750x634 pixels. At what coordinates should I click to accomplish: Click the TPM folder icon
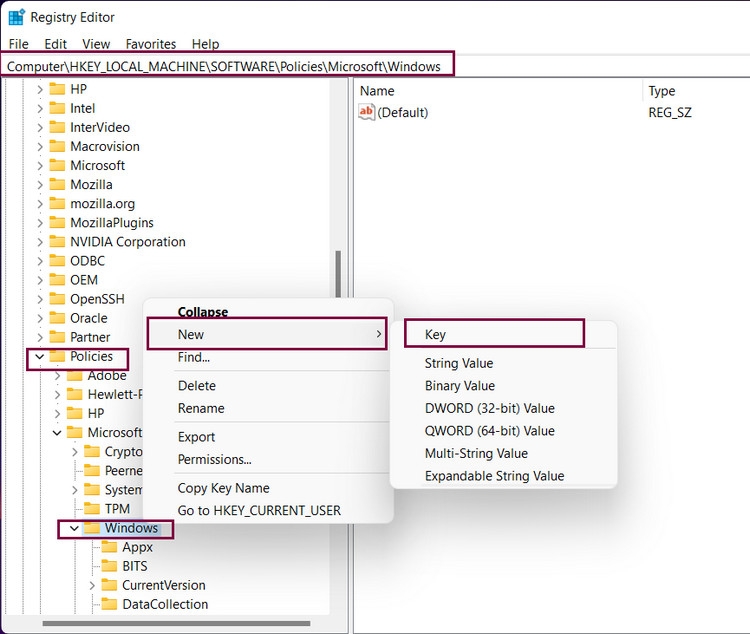pyautogui.click(x=92, y=509)
